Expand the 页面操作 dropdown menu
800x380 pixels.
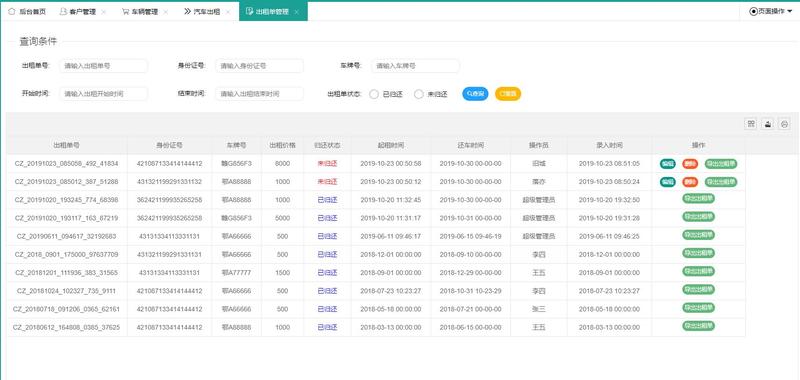click(x=770, y=11)
